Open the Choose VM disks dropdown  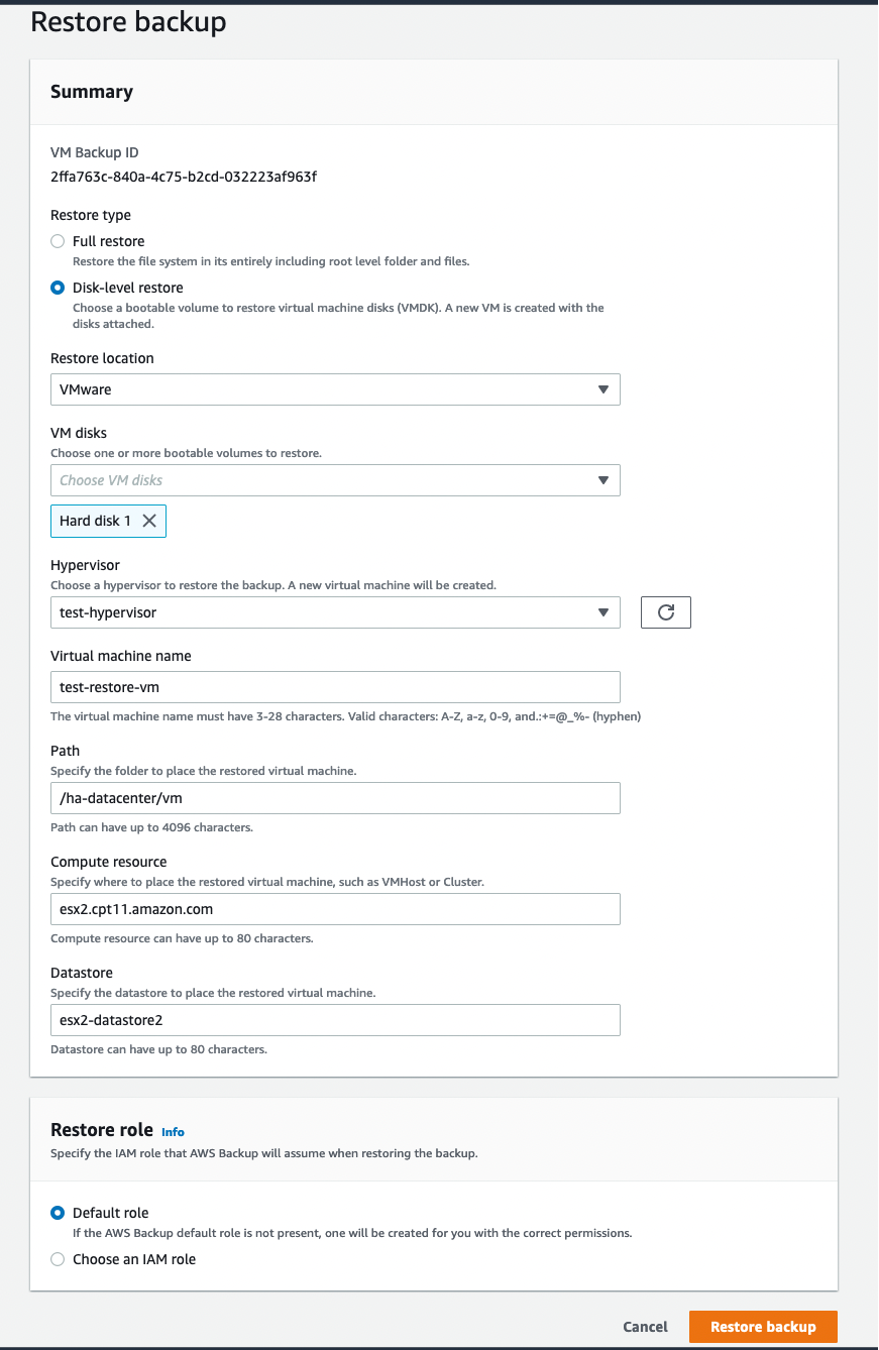pos(335,480)
